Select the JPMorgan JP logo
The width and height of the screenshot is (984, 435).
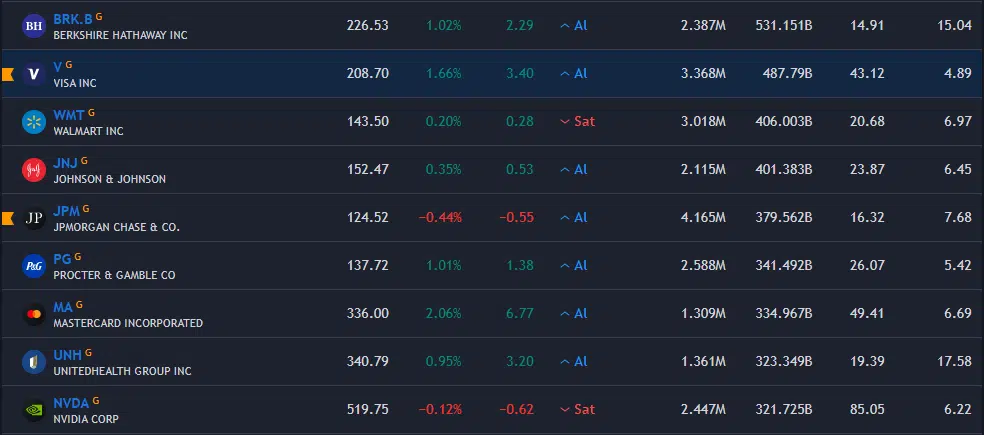pyautogui.click(x=34, y=218)
